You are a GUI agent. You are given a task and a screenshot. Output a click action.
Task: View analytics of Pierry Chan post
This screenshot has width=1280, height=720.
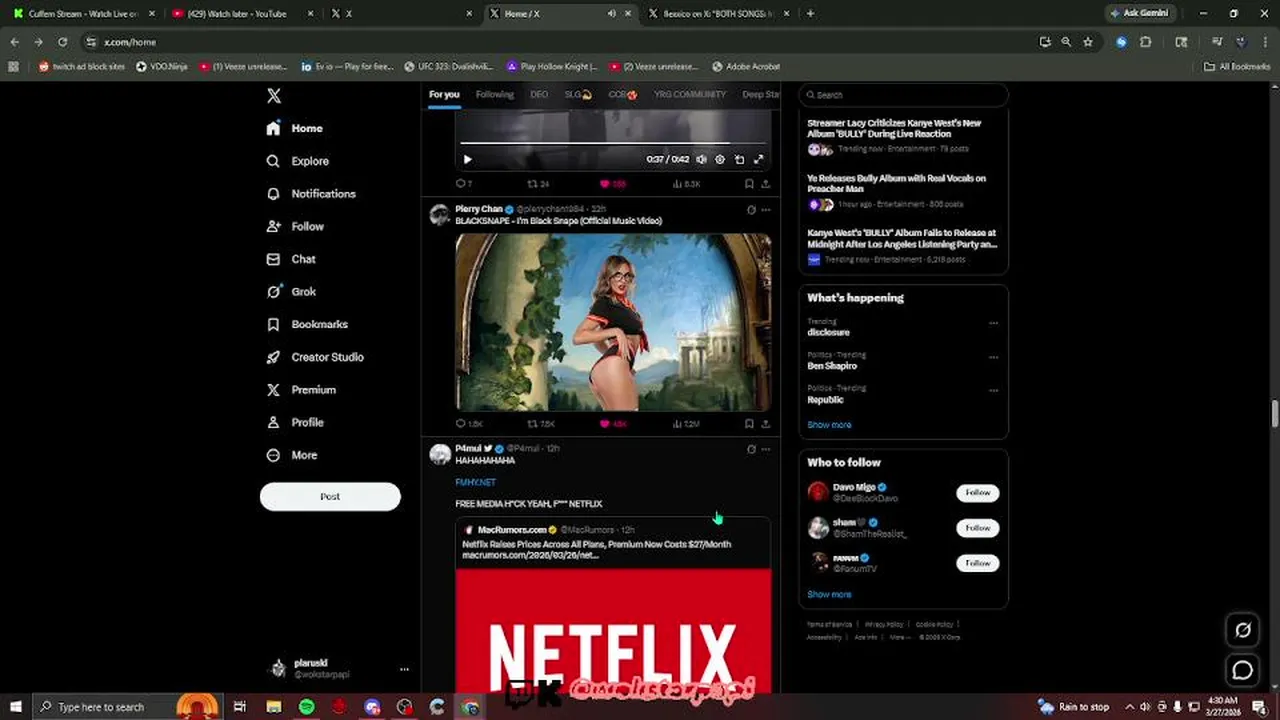pyautogui.click(x=685, y=424)
